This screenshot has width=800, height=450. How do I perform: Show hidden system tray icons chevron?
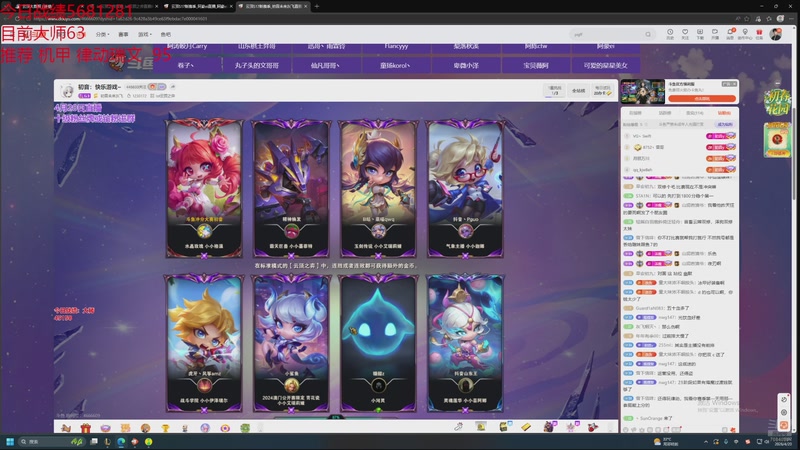coord(706,441)
